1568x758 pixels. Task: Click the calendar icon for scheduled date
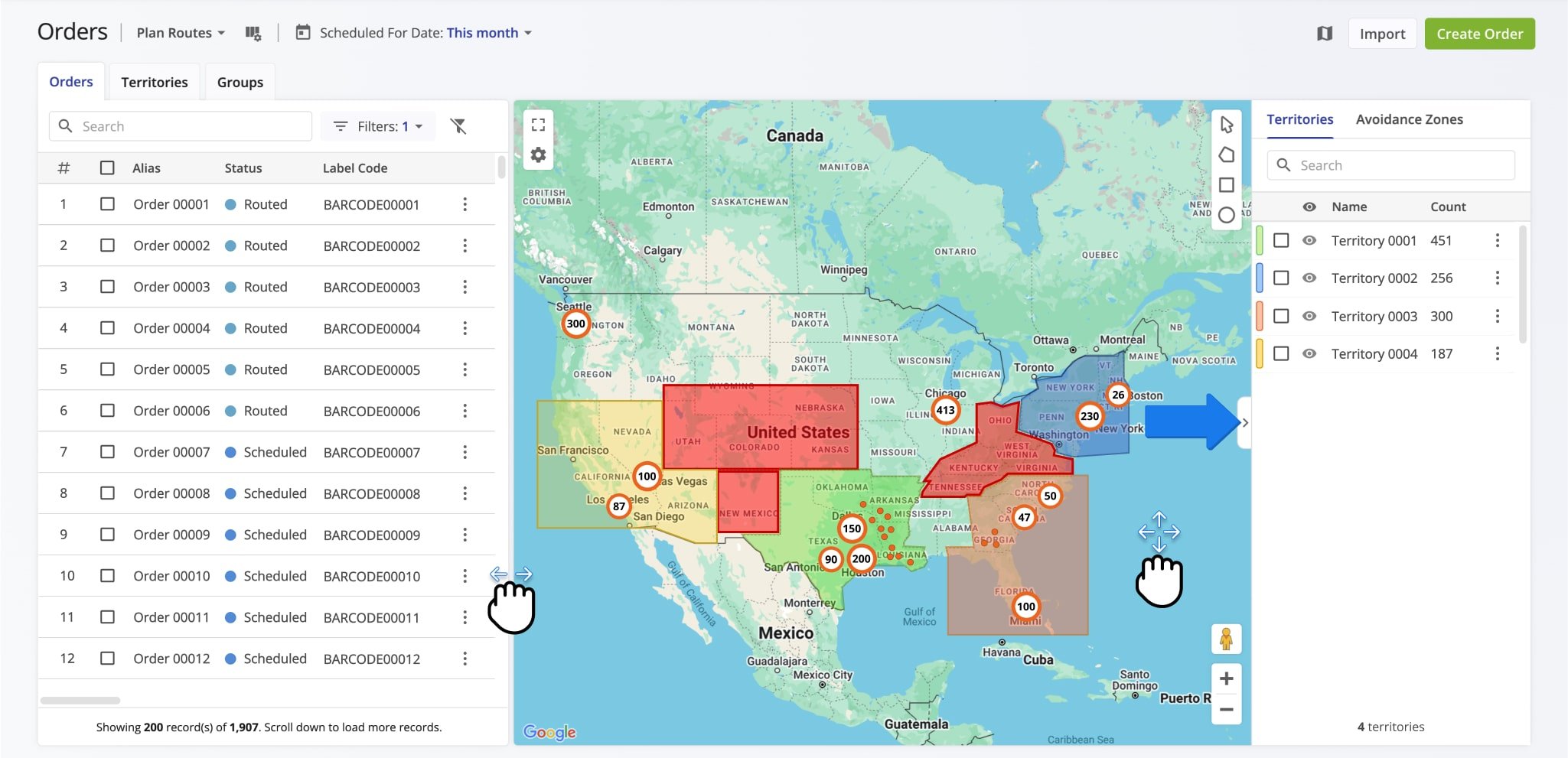303,32
